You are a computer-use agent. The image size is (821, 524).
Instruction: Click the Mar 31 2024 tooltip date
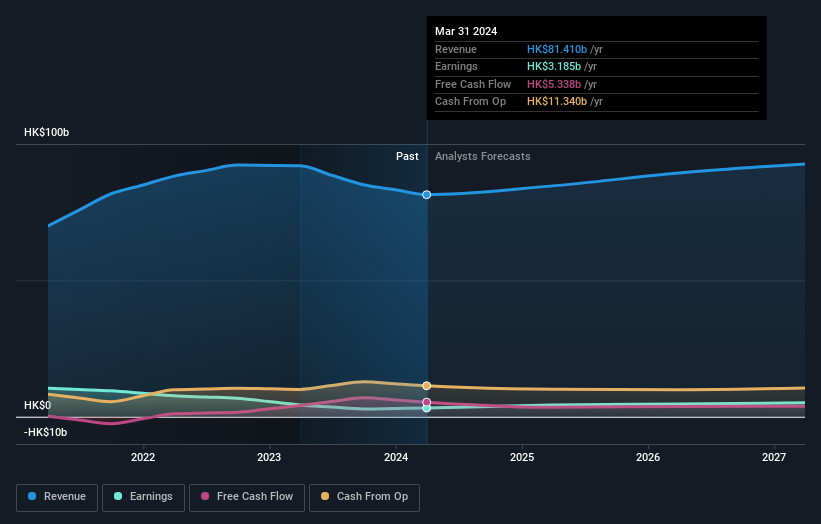[466, 31]
